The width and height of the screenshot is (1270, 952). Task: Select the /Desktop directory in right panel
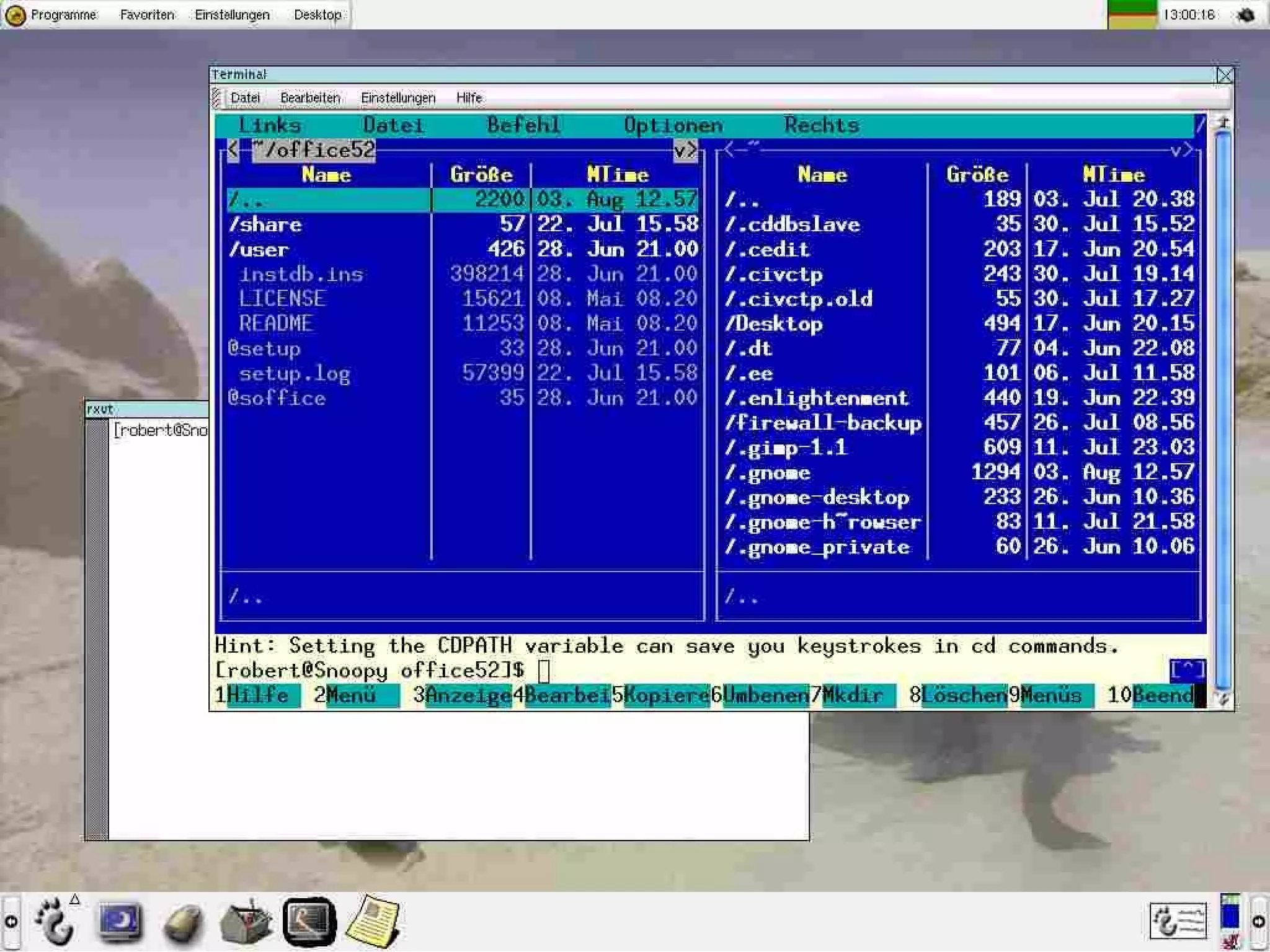775,324
